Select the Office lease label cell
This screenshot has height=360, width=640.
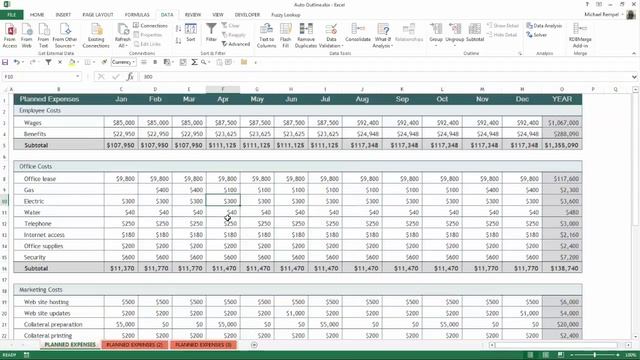59,179
